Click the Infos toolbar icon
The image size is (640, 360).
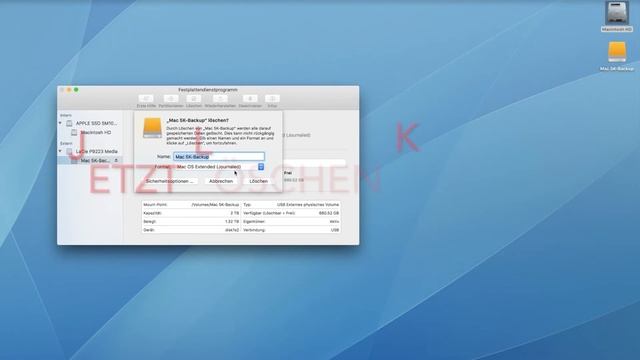tap(272, 98)
